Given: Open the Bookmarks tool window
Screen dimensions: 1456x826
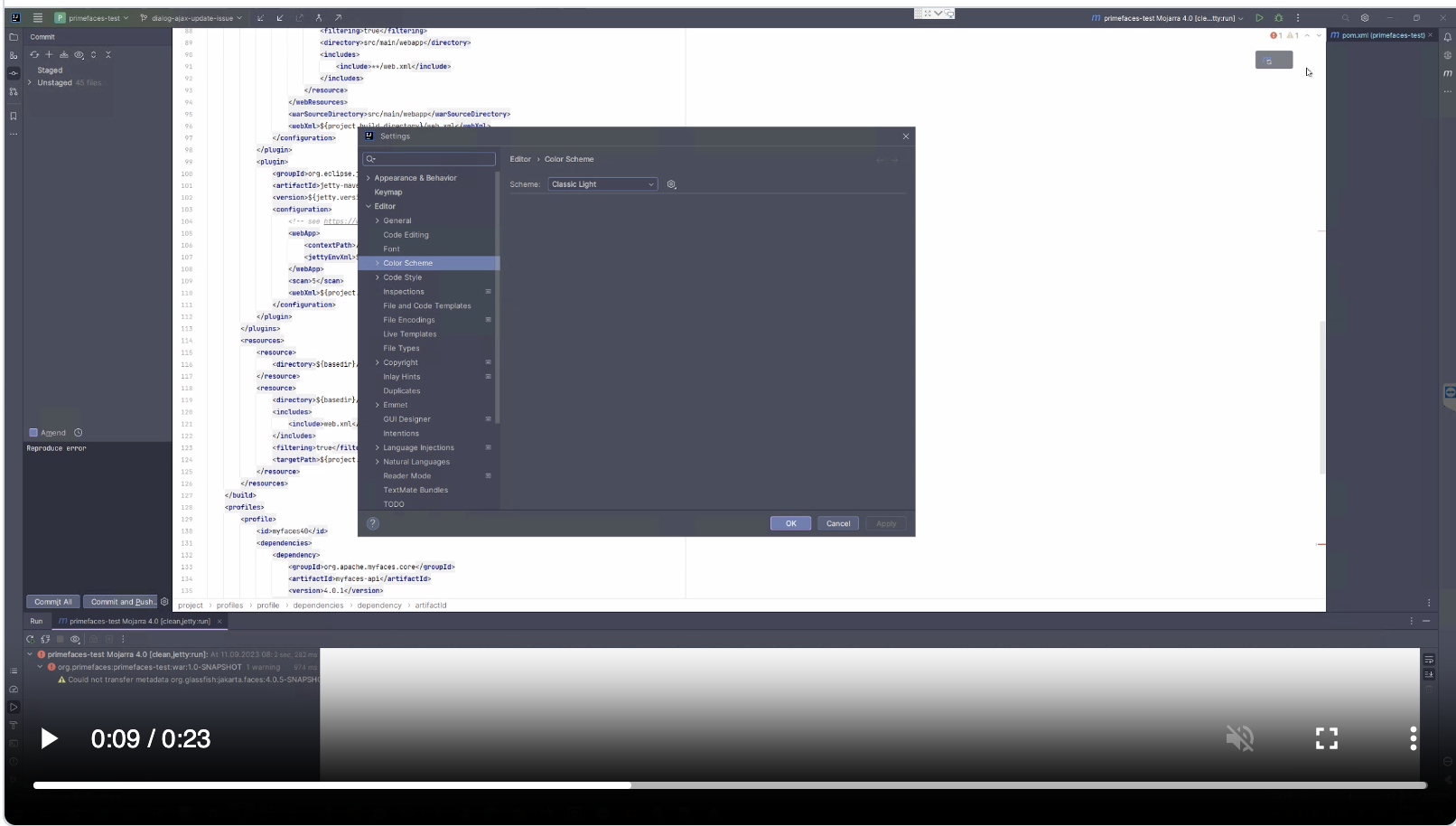Looking at the screenshot, I should pos(13,116).
